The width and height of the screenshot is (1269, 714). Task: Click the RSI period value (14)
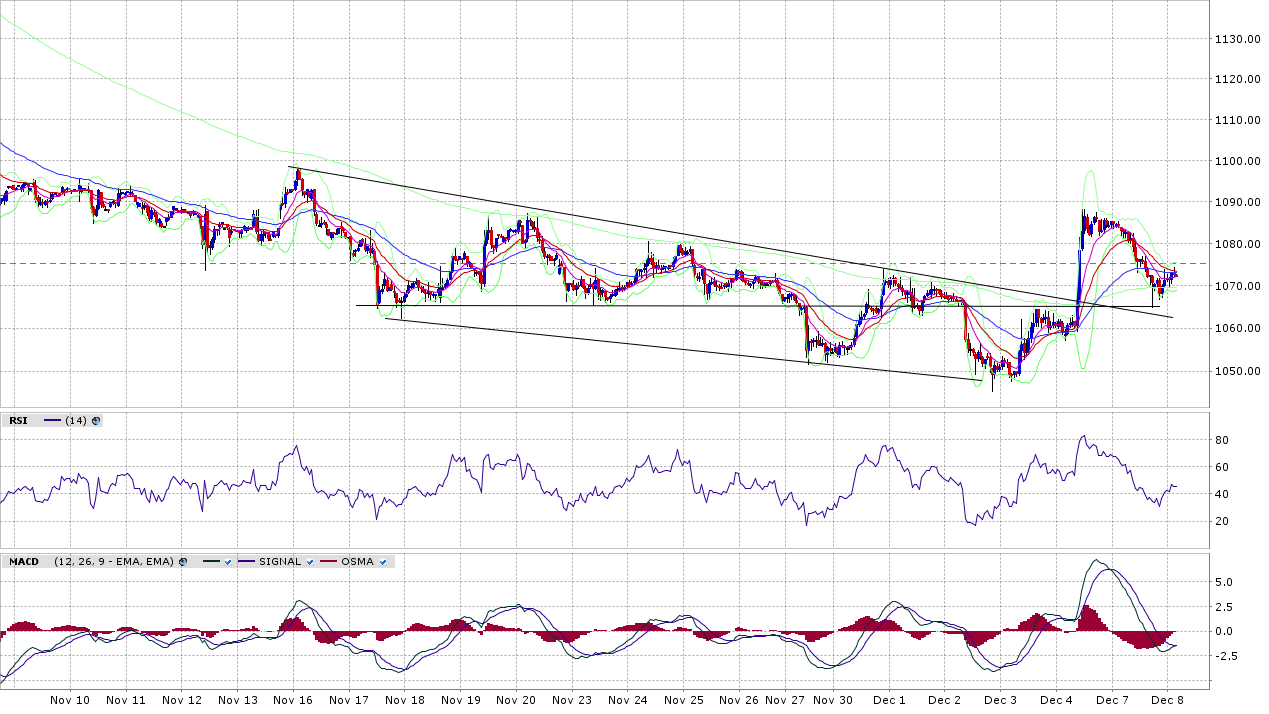[75, 421]
